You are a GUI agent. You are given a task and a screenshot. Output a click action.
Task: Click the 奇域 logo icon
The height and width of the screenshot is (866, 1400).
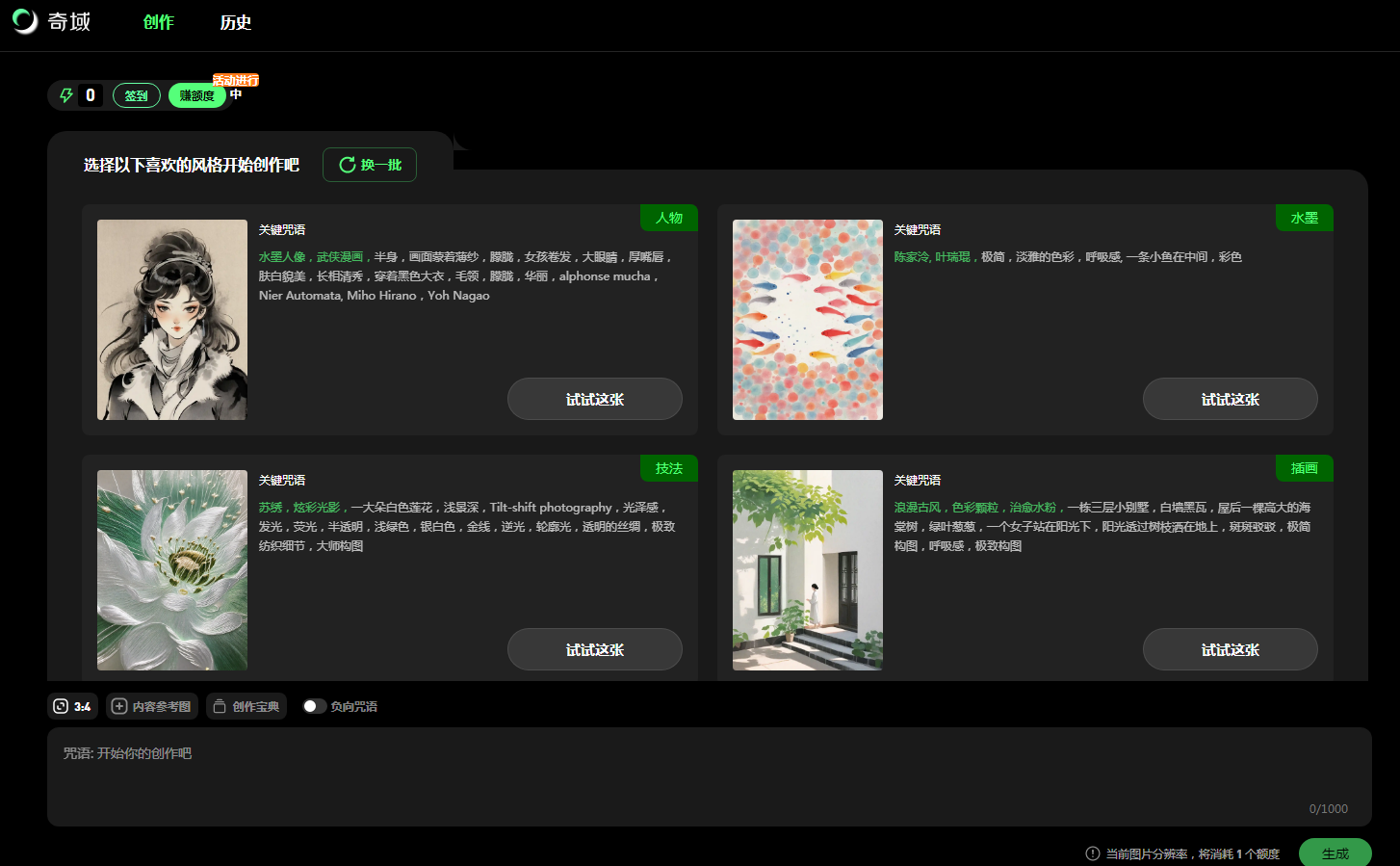25,21
